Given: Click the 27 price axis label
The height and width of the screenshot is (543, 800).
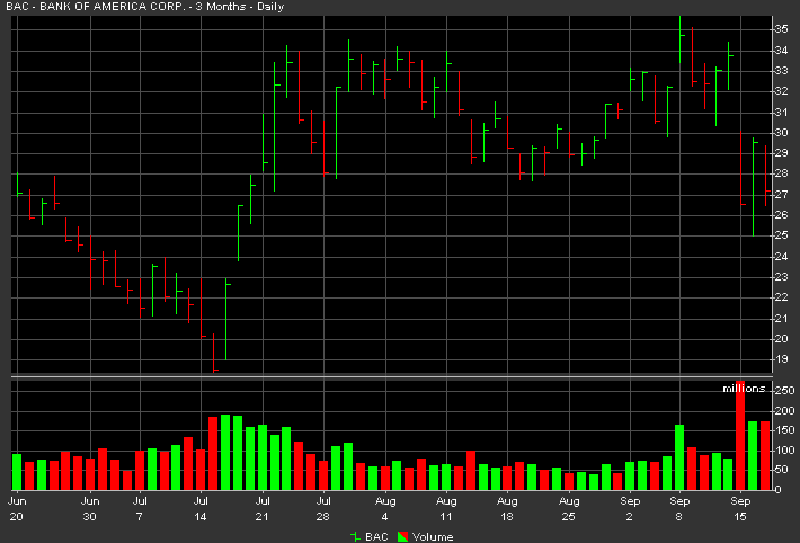Looking at the screenshot, I should (781, 194).
